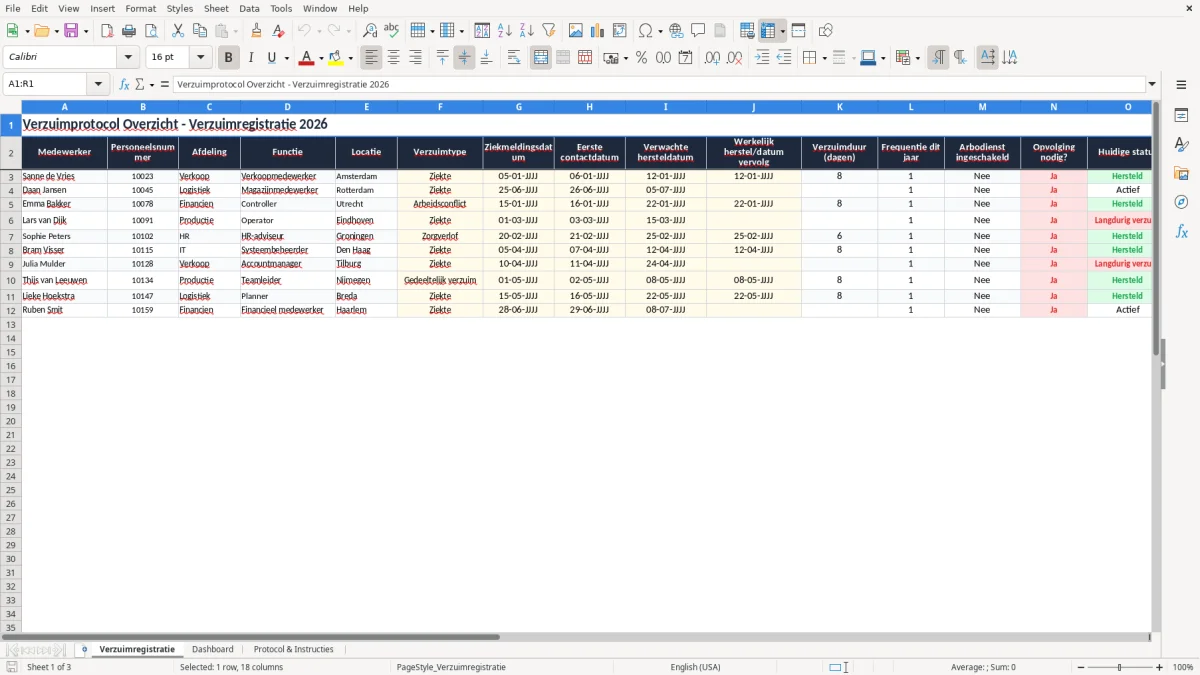Align text left
Viewport: 1200px width, 675px height.
[372, 58]
